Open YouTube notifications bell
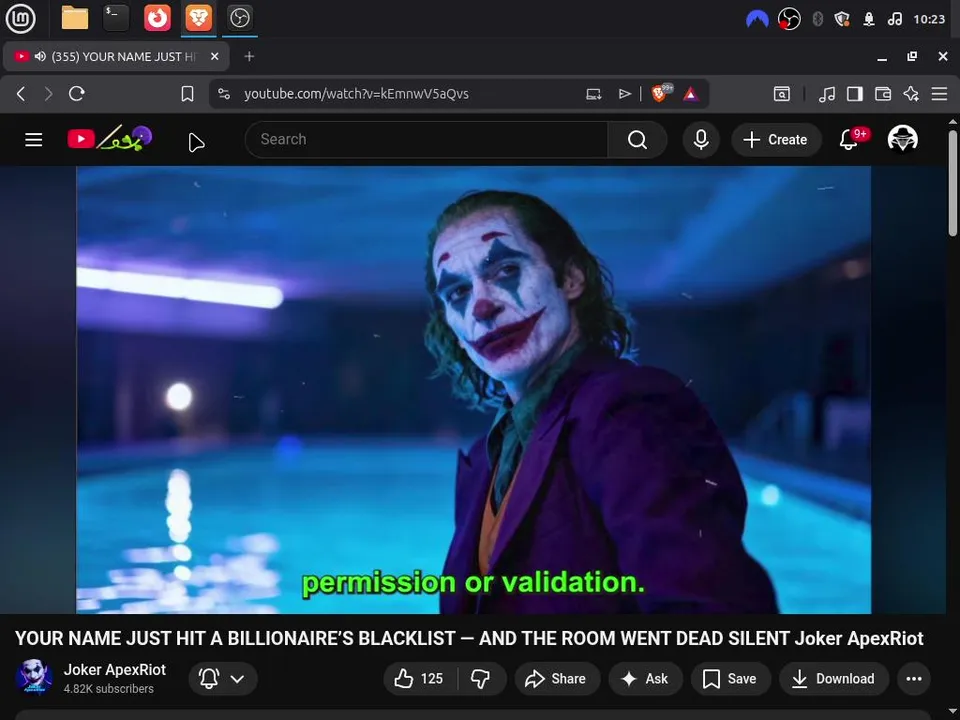Screen dimensions: 960x720 click(x=850, y=140)
